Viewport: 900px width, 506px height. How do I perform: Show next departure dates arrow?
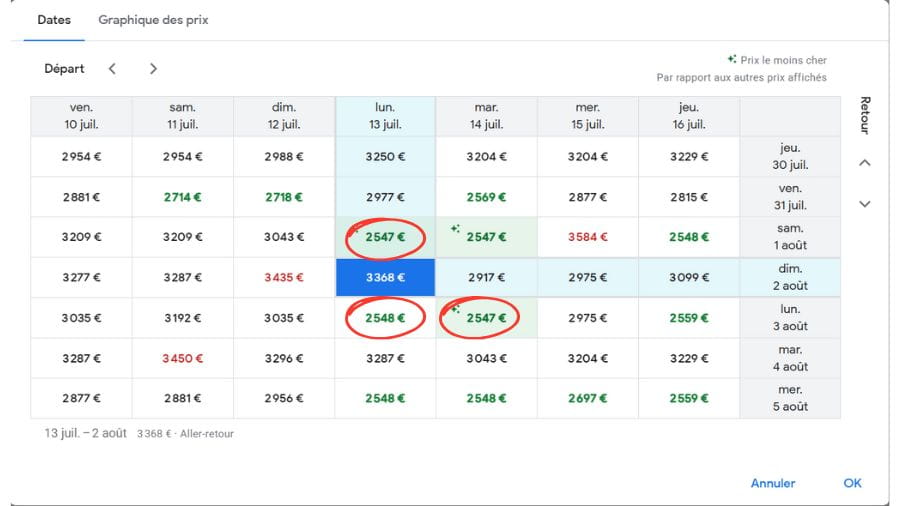[153, 69]
